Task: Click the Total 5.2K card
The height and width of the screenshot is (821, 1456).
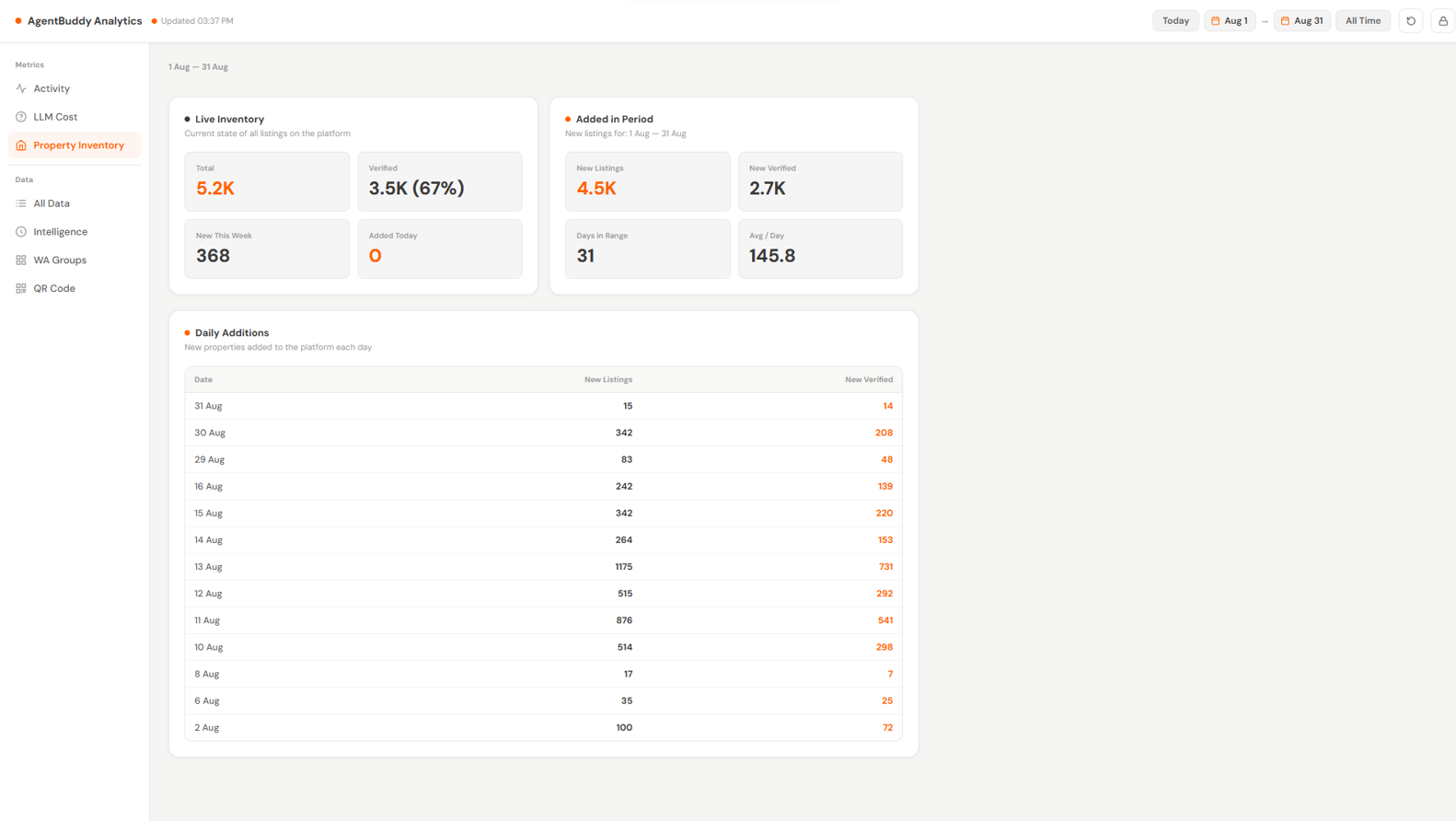Action: [x=267, y=181]
